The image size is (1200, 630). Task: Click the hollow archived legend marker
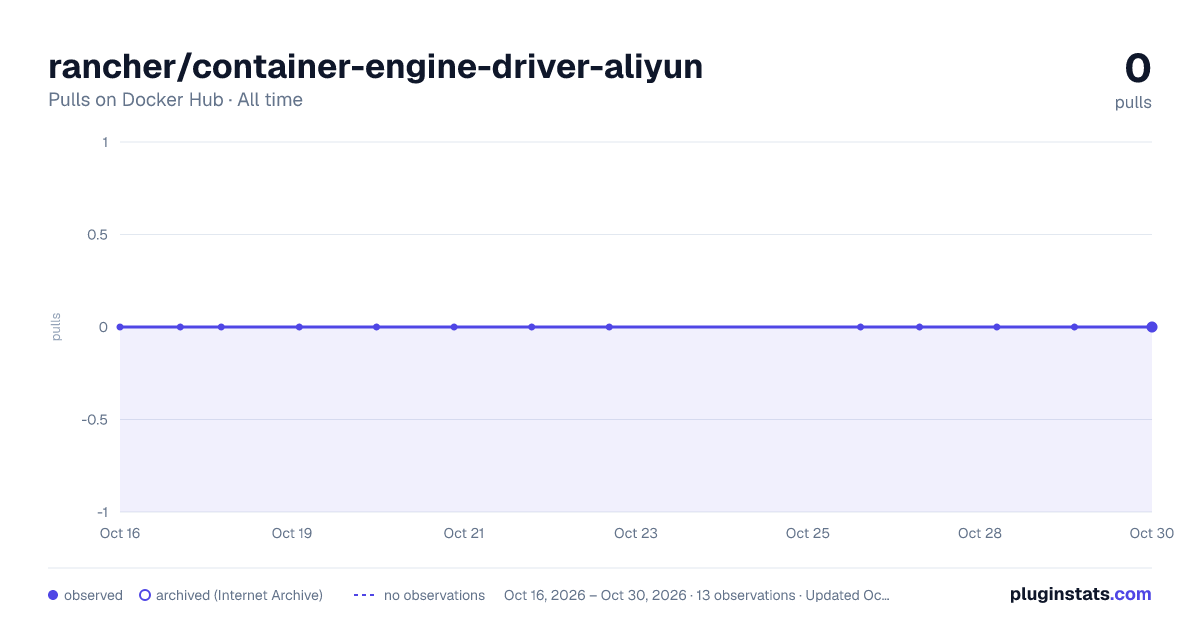coord(145,595)
